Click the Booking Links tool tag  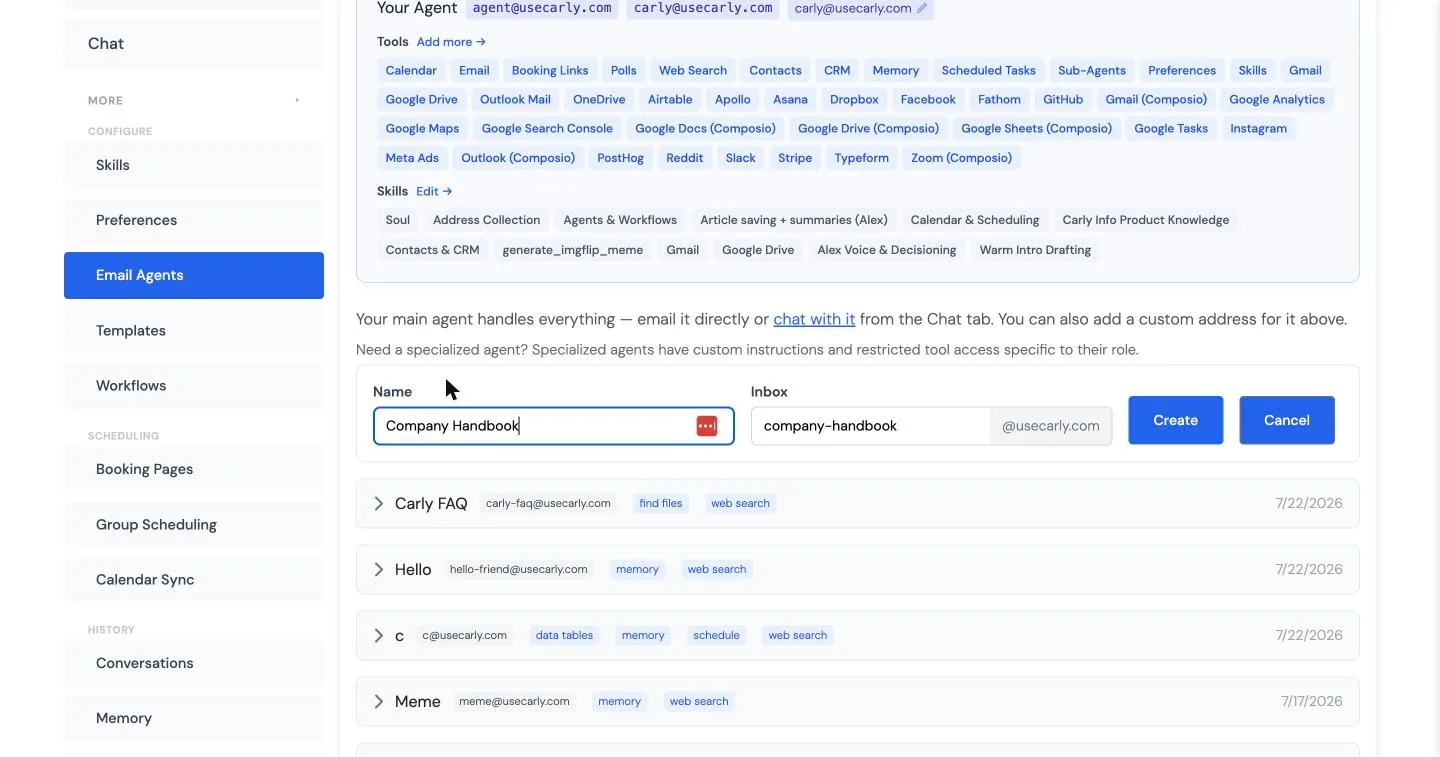(x=550, y=70)
